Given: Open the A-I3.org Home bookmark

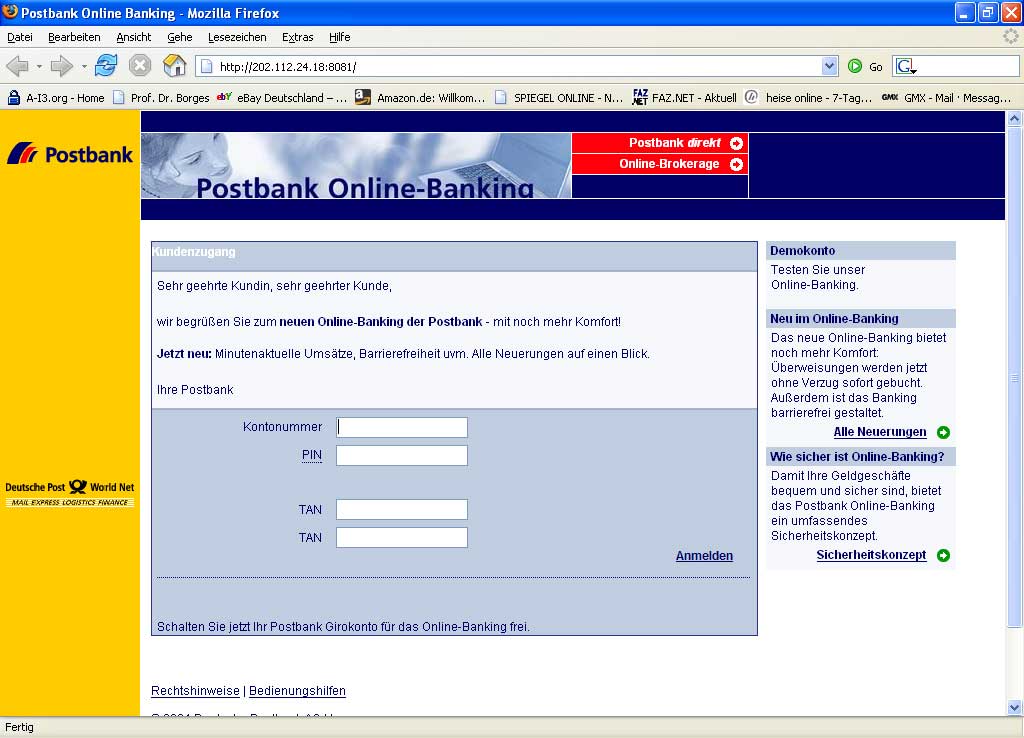Looking at the screenshot, I should (56, 98).
